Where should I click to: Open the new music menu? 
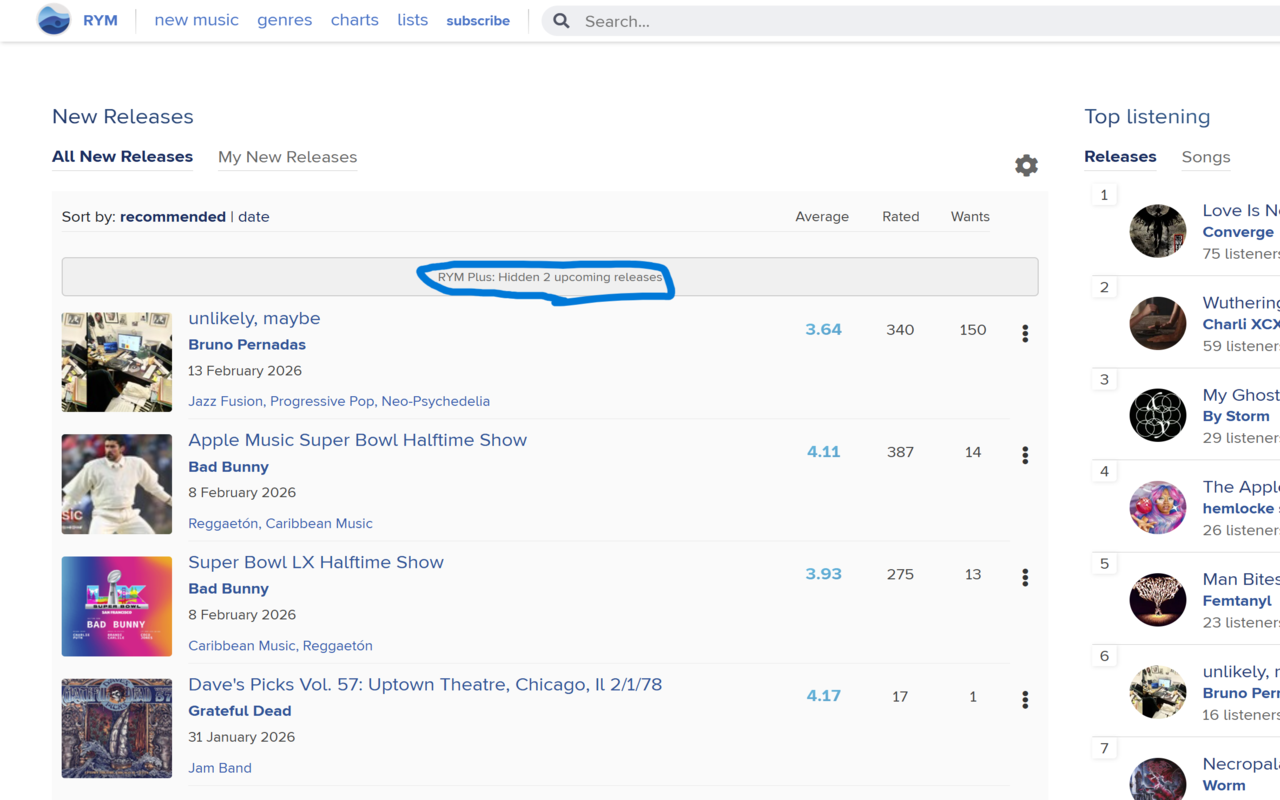pos(196,20)
